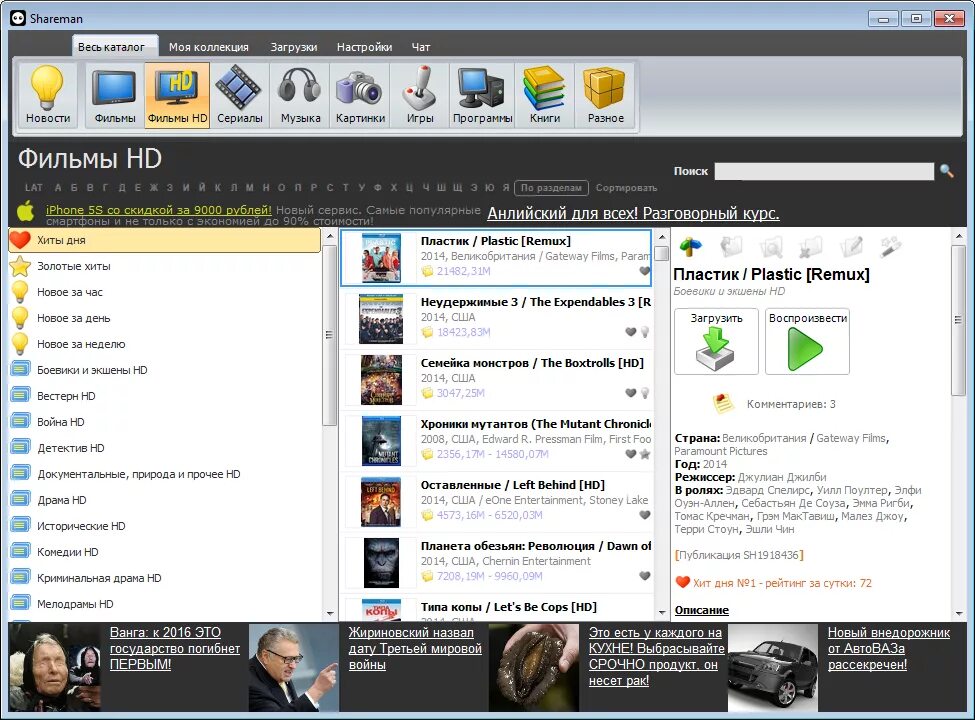Viewport: 975px width, 720px height.
Task: Click the wand icon in details toolbar
Action: (x=890, y=247)
